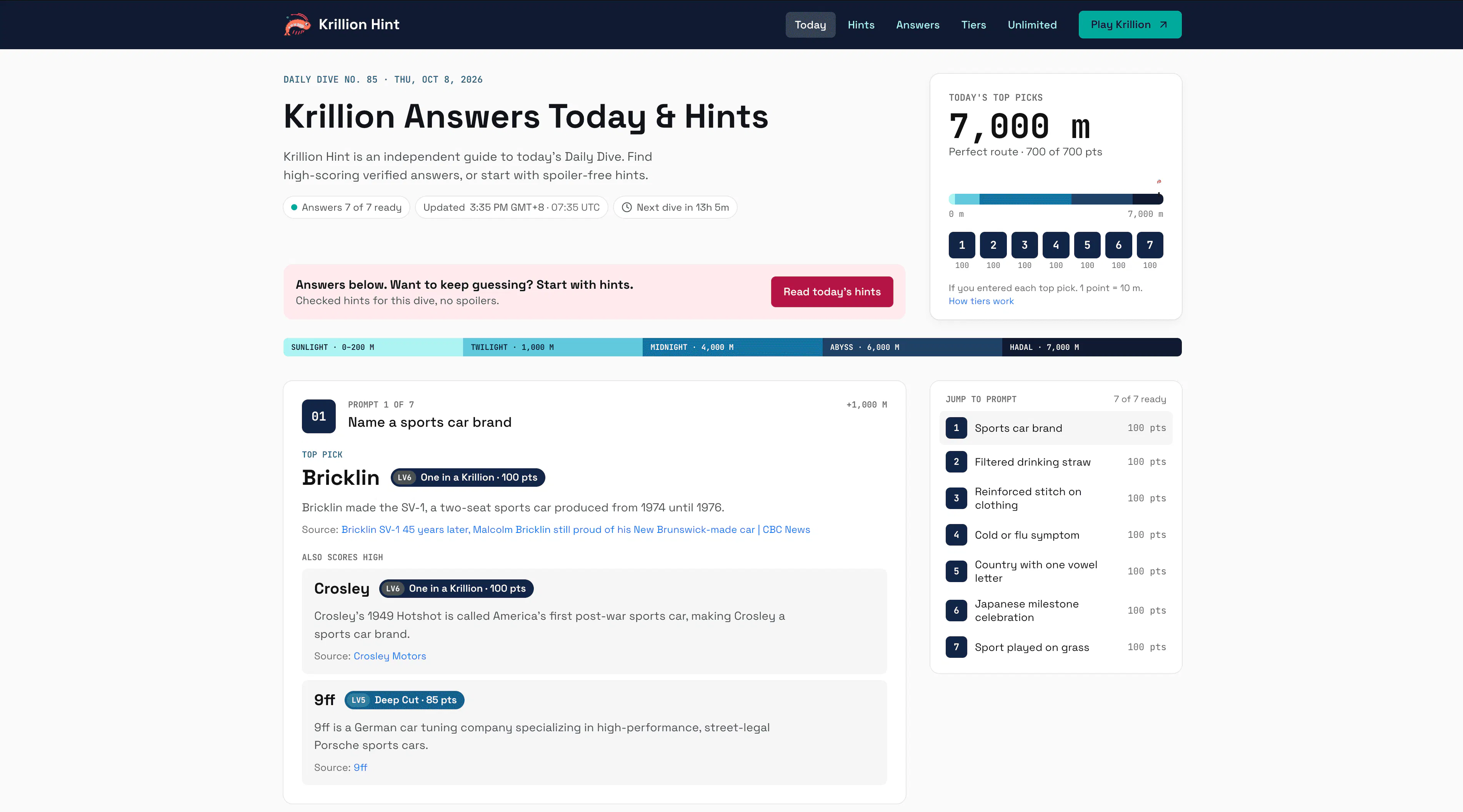Click the clock icon beside Next dive
Screen dimensions: 1463x812
click(x=627, y=207)
